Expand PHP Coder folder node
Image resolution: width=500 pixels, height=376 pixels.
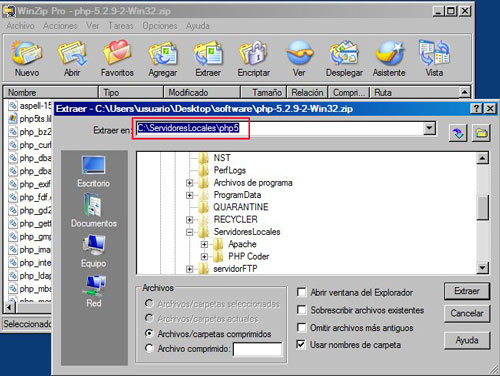(x=204, y=257)
